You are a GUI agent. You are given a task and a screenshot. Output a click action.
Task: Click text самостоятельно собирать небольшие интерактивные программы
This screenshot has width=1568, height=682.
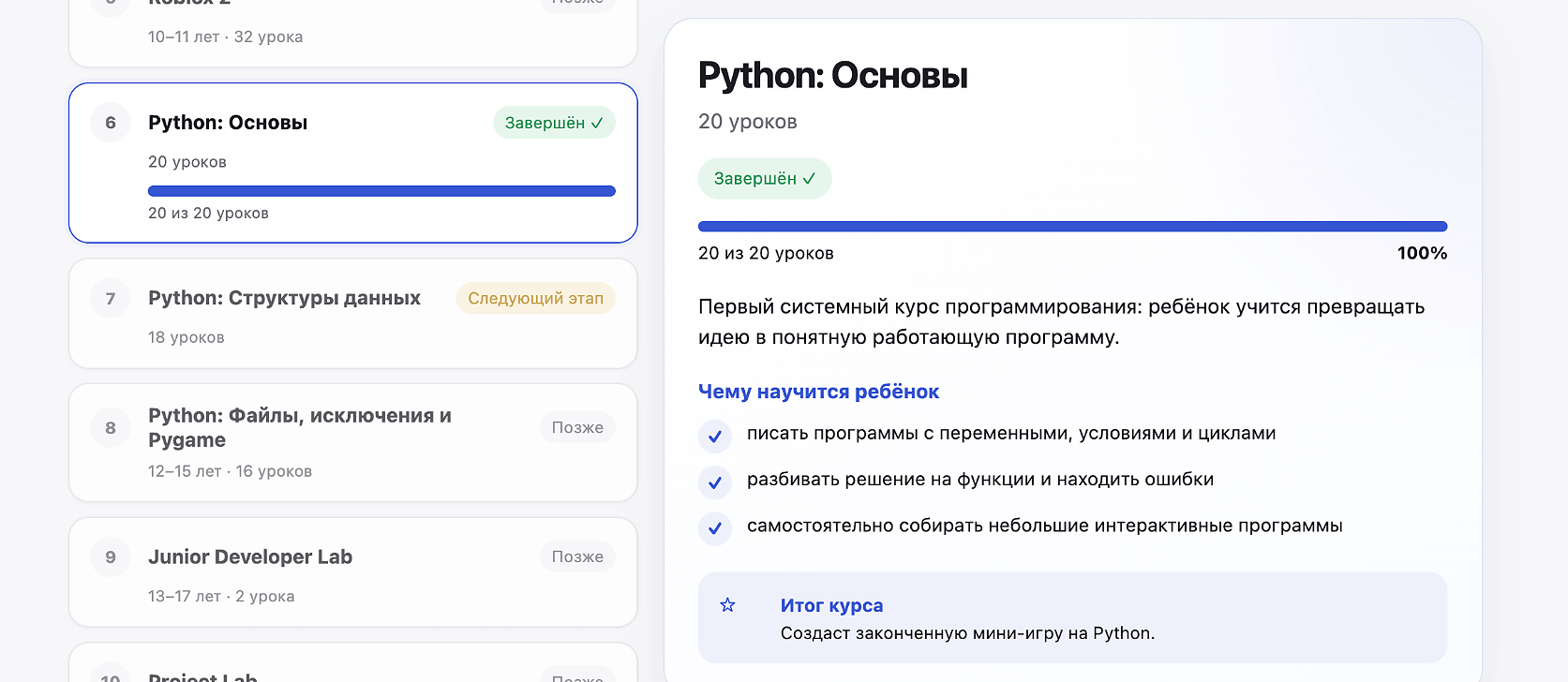pos(1044,526)
